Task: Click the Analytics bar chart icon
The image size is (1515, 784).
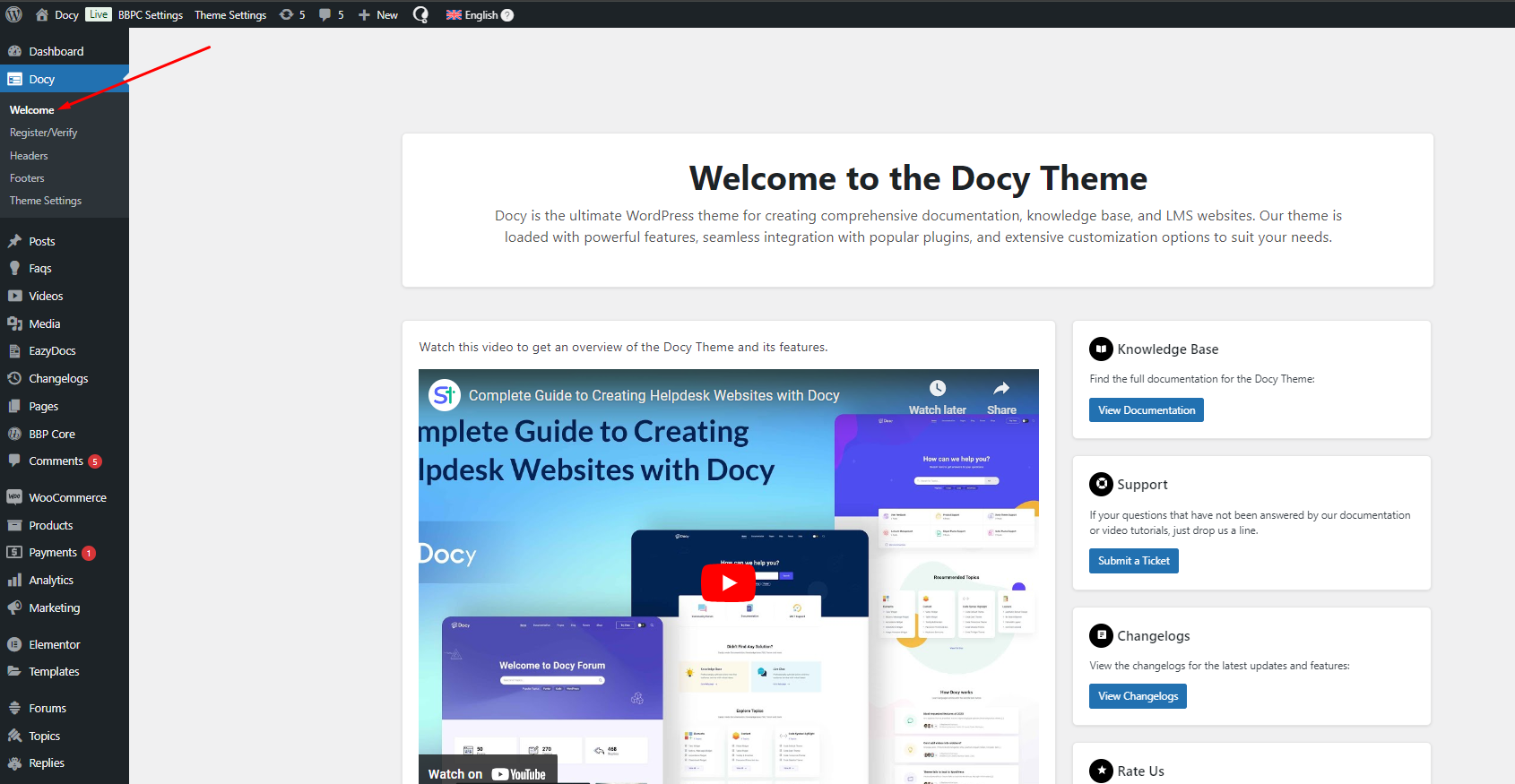Action: pyautogui.click(x=14, y=580)
